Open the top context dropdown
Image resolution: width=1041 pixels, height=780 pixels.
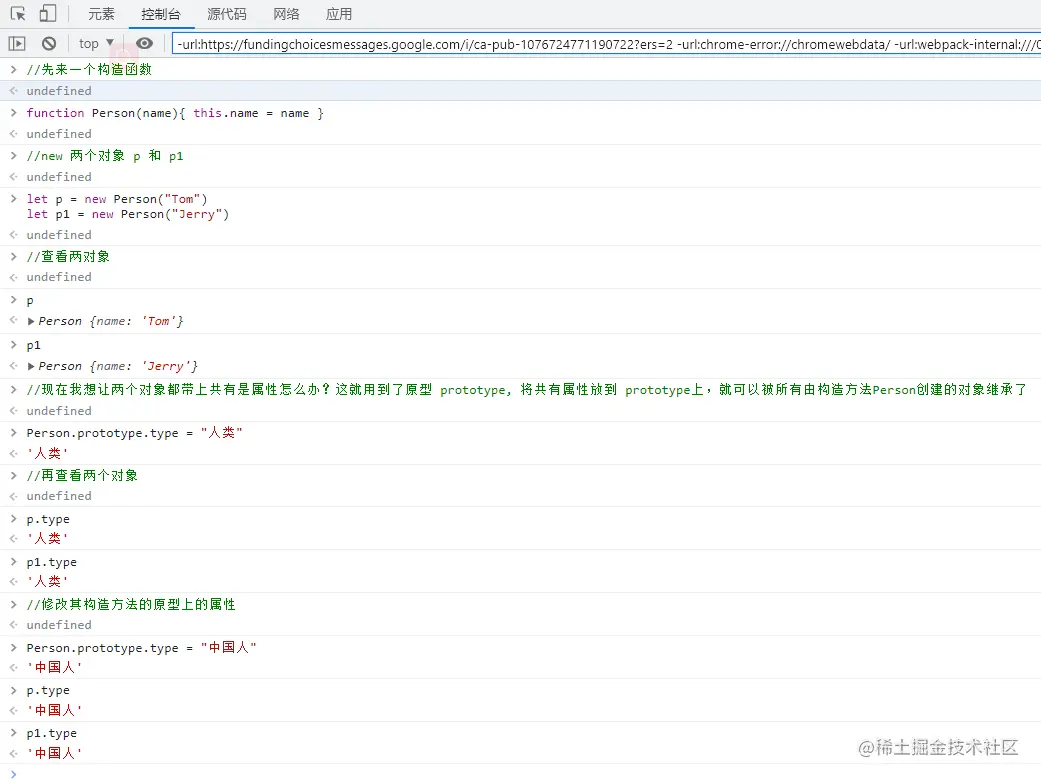coord(96,44)
